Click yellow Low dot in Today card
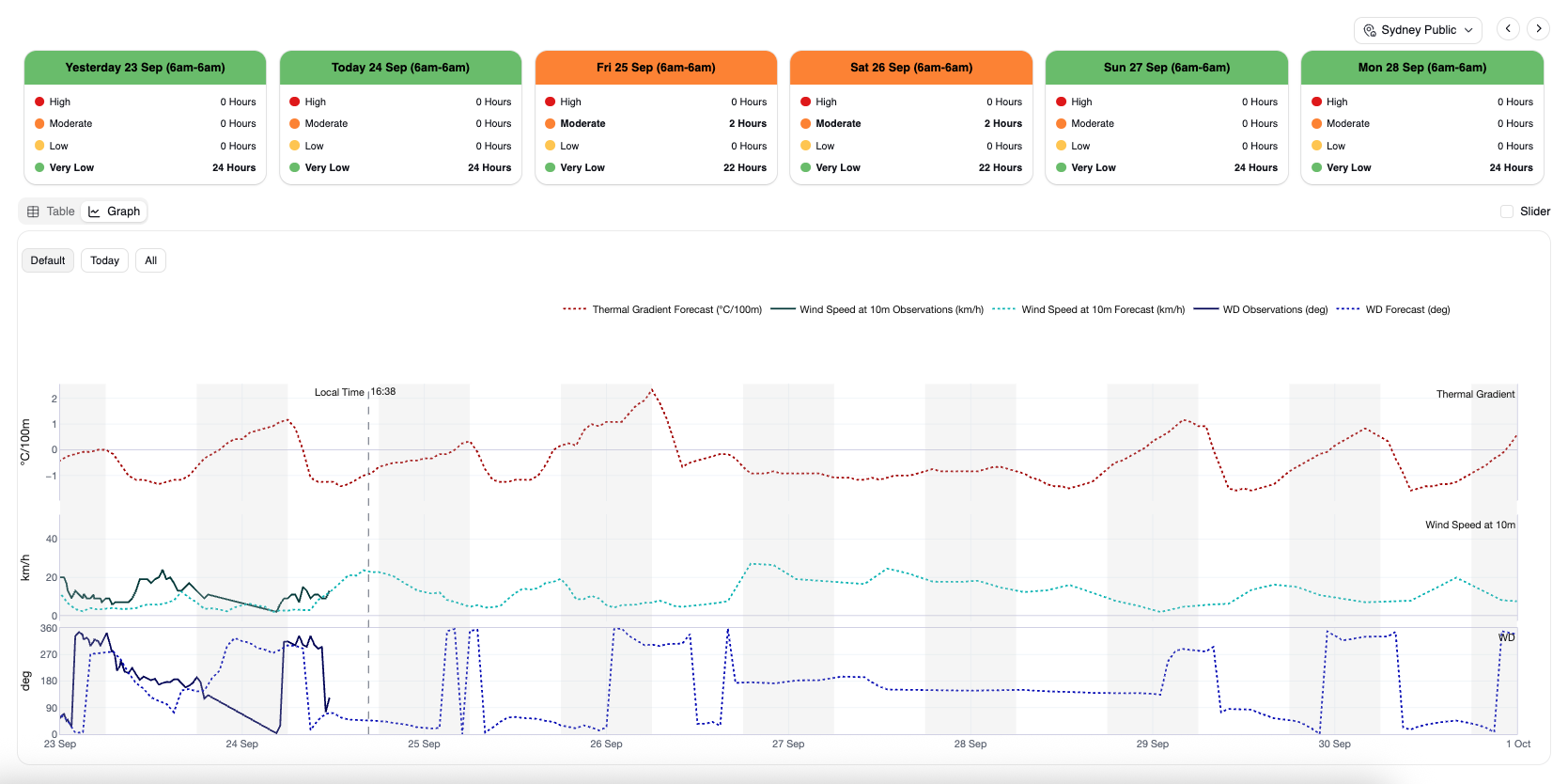The height and width of the screenshot is (784, 1568). [295, 146]
